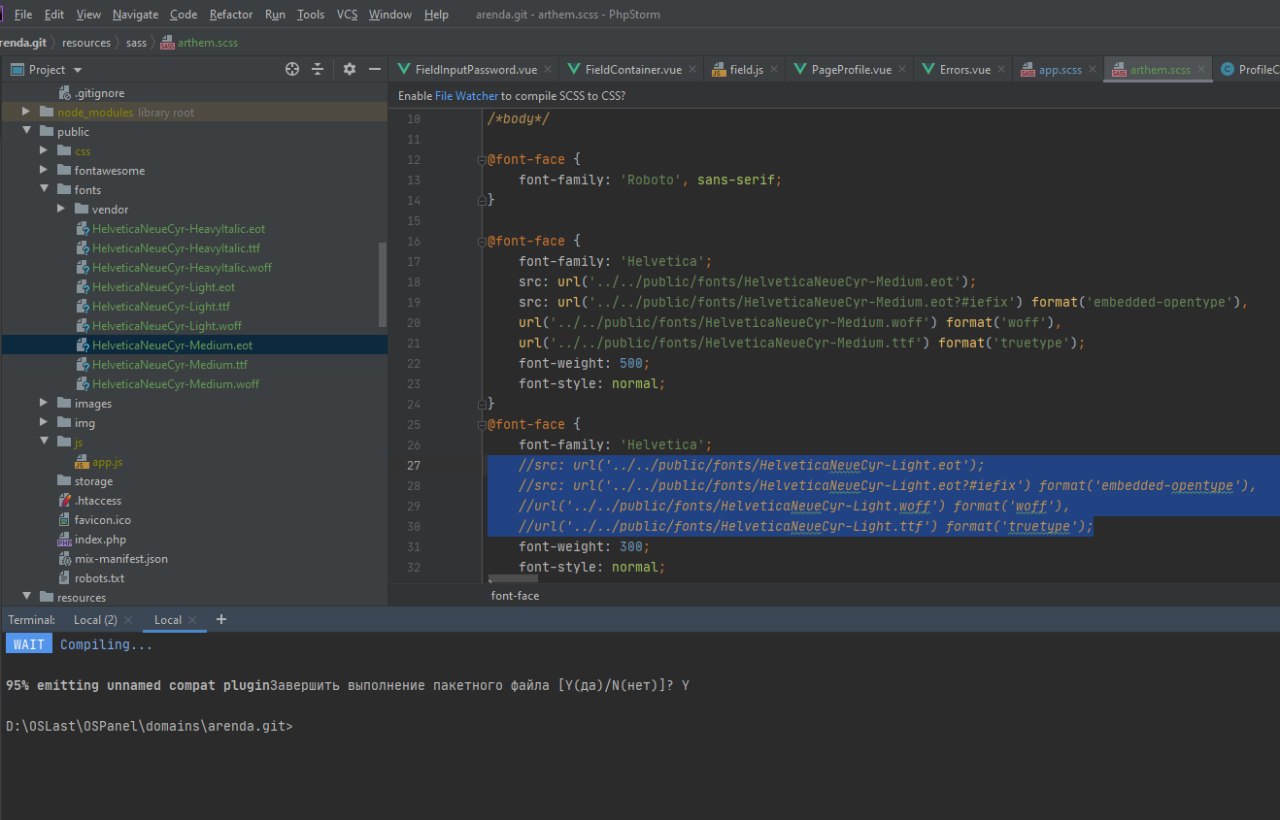The image size is (1280, 820).
Task: Close the app.scss editor tab
Action: tap(1092, 70)
